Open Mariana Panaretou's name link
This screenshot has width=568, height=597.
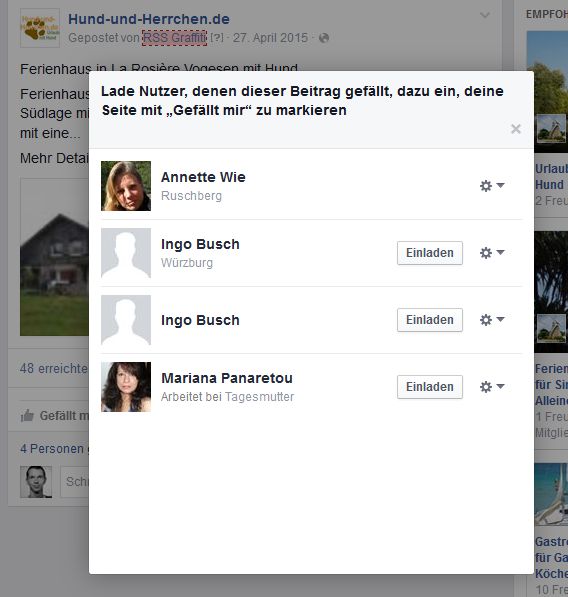tap(227, 378)
